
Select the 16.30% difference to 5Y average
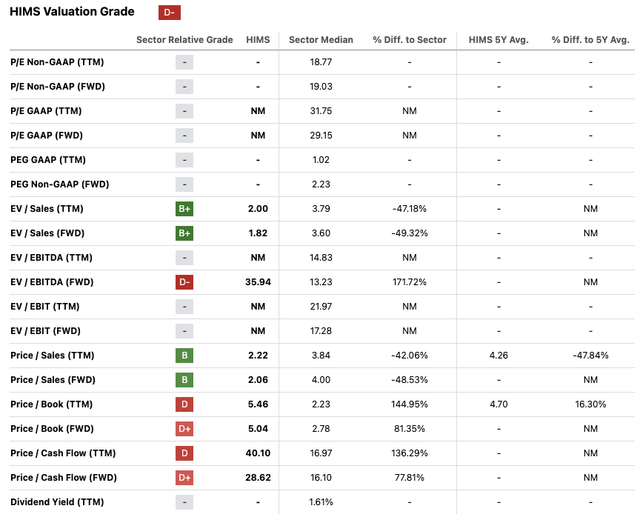[590, 404]
